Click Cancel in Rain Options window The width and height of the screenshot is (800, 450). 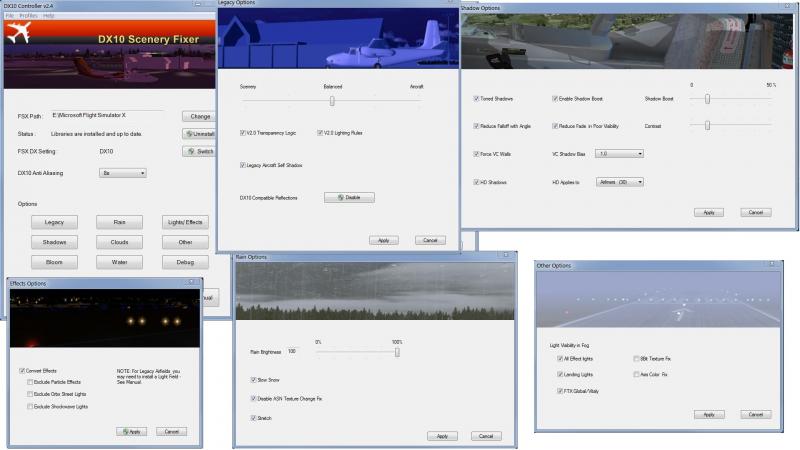486,436
